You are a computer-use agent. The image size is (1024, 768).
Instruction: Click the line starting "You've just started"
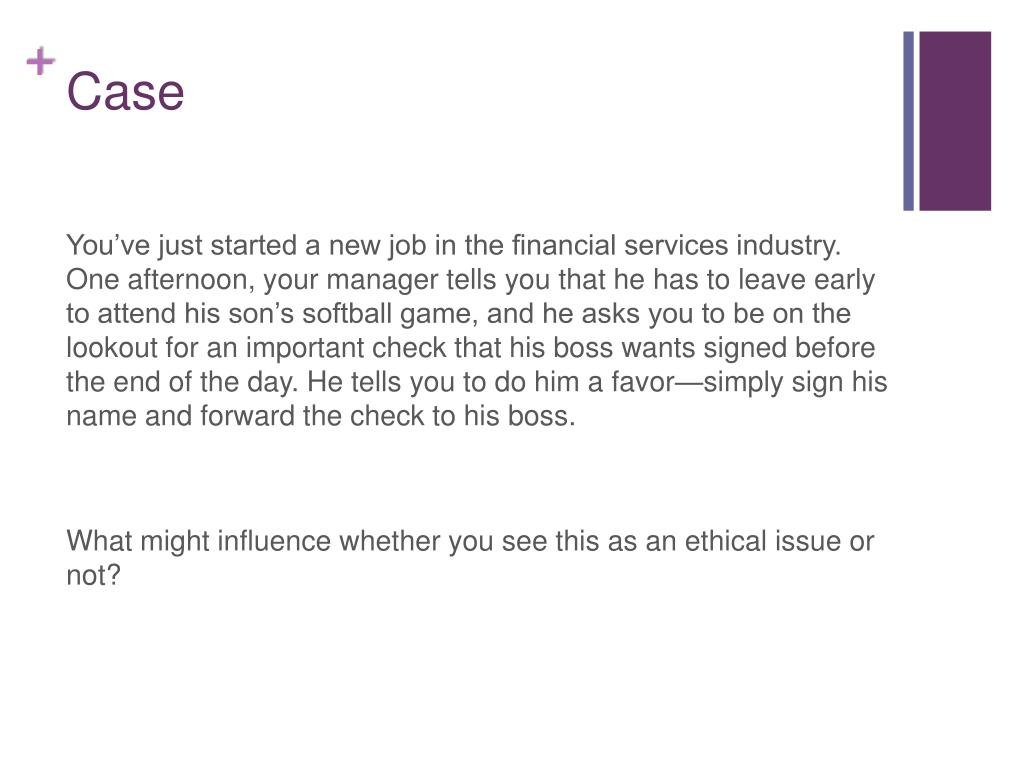[x=453, y=246]
